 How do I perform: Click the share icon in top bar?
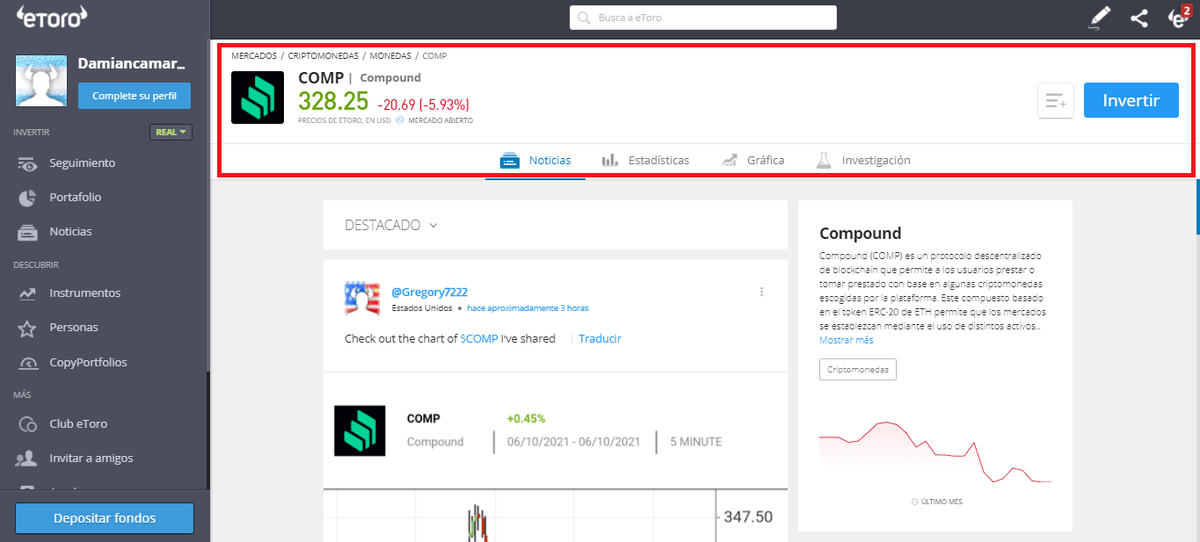[x=1139, y=17]
